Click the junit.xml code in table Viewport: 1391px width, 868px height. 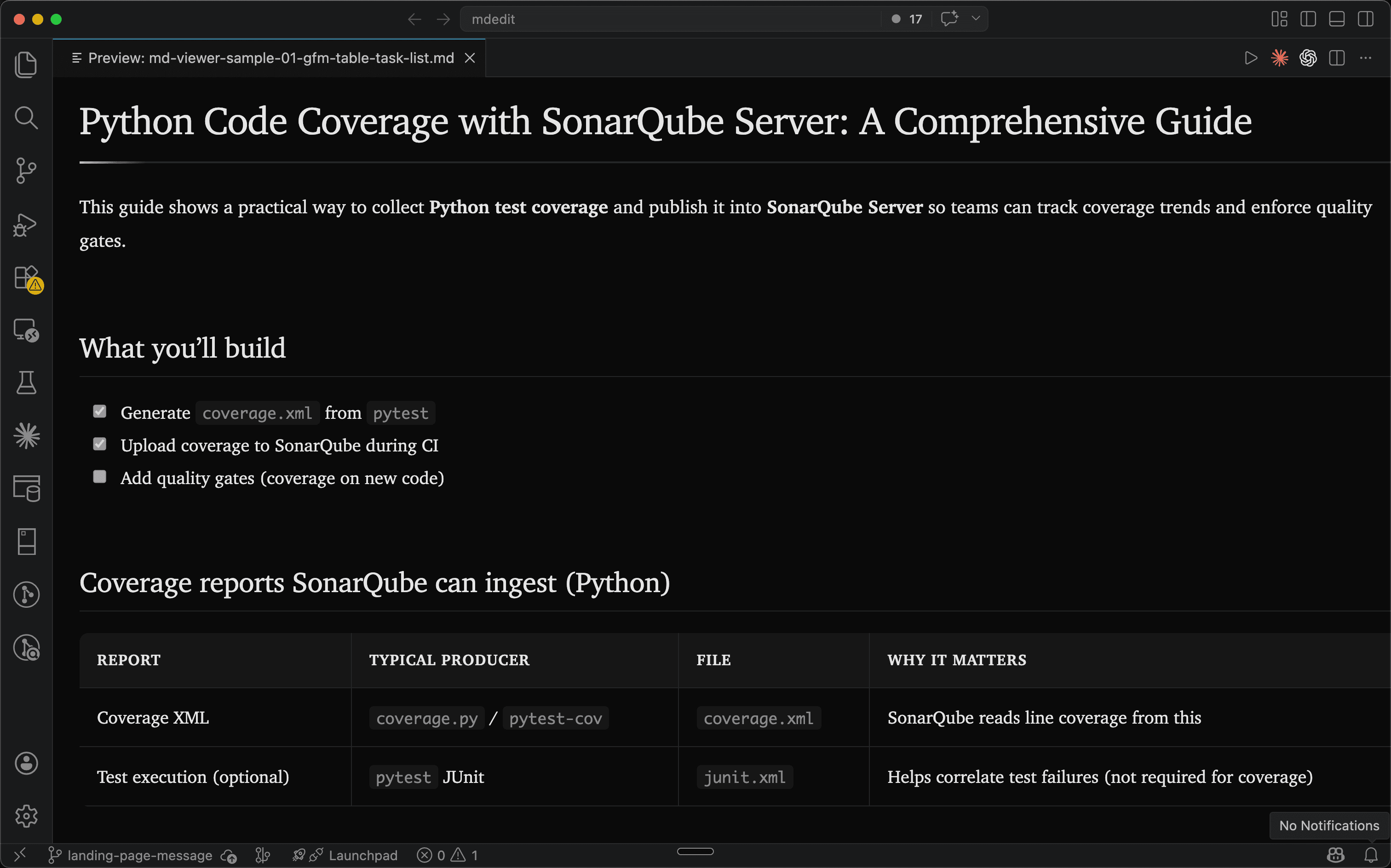coord(744,777)
